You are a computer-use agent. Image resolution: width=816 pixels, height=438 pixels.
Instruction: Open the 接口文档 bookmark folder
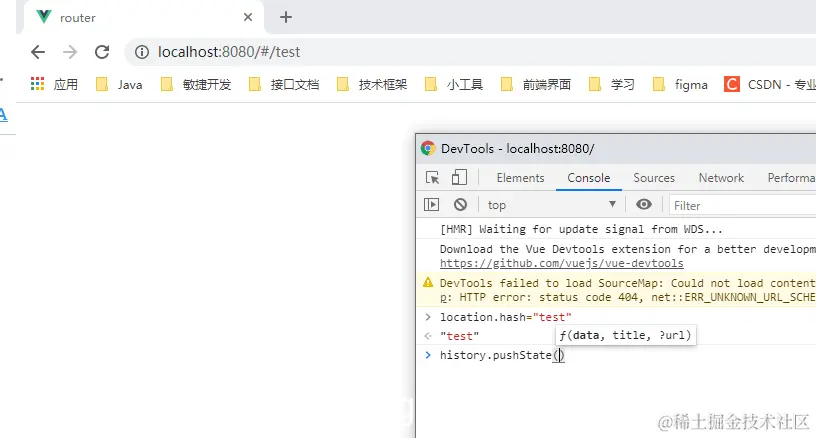point(284,84)
